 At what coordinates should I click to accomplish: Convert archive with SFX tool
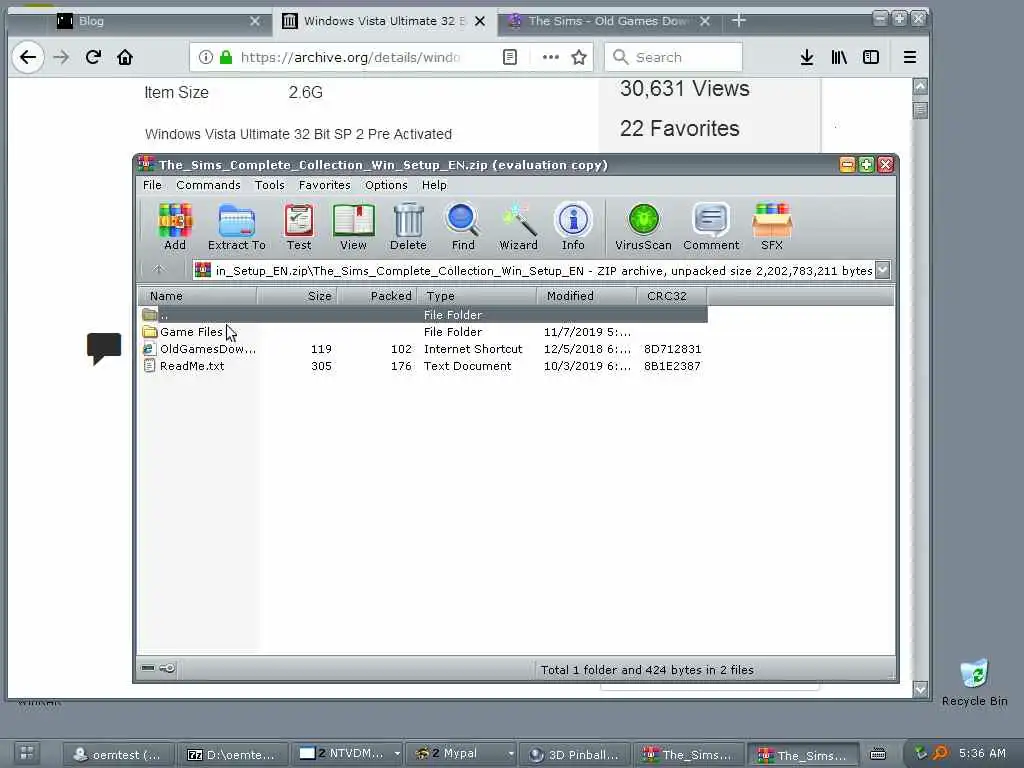coord(772,227)
